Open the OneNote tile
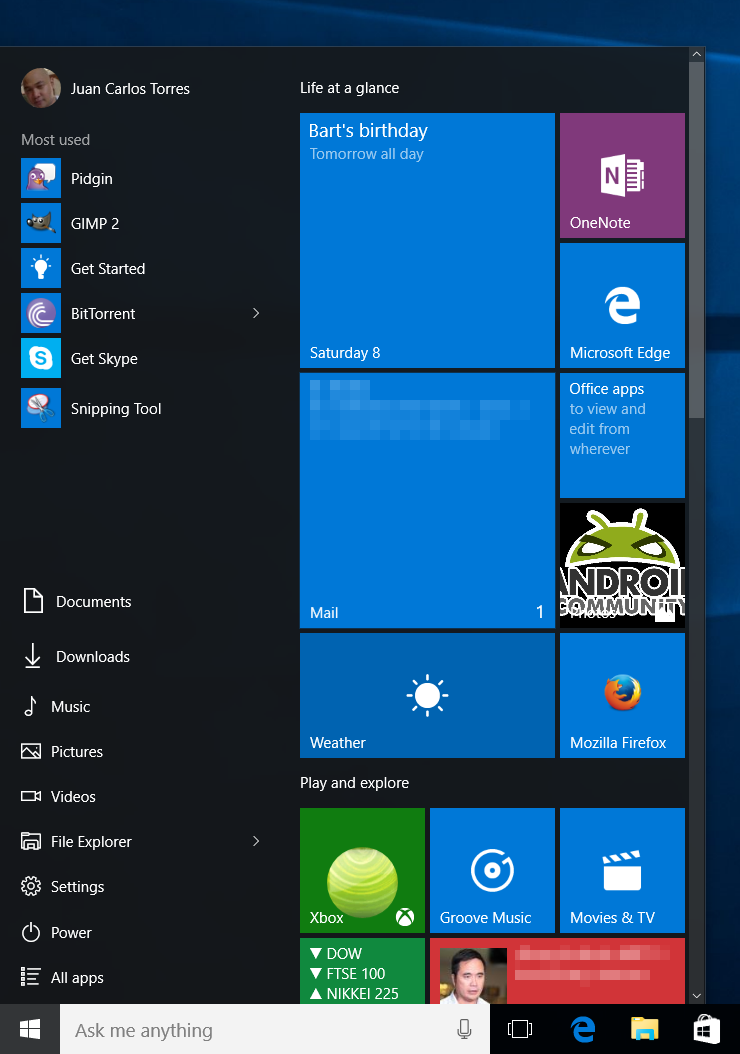Image resolution: width=740 pixels, height=1054 pixels. 622,175
